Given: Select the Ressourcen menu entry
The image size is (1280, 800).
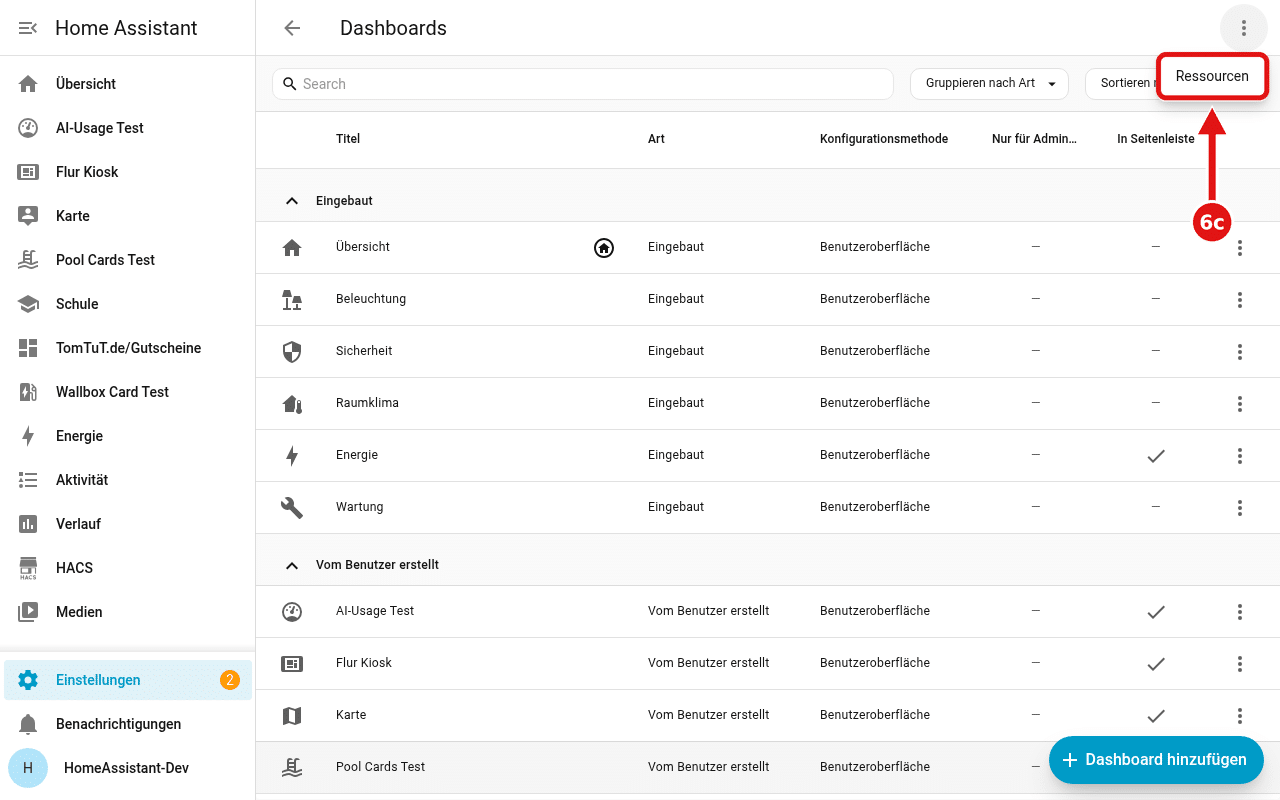Looking at the screenshot, I should point(1212,76).
